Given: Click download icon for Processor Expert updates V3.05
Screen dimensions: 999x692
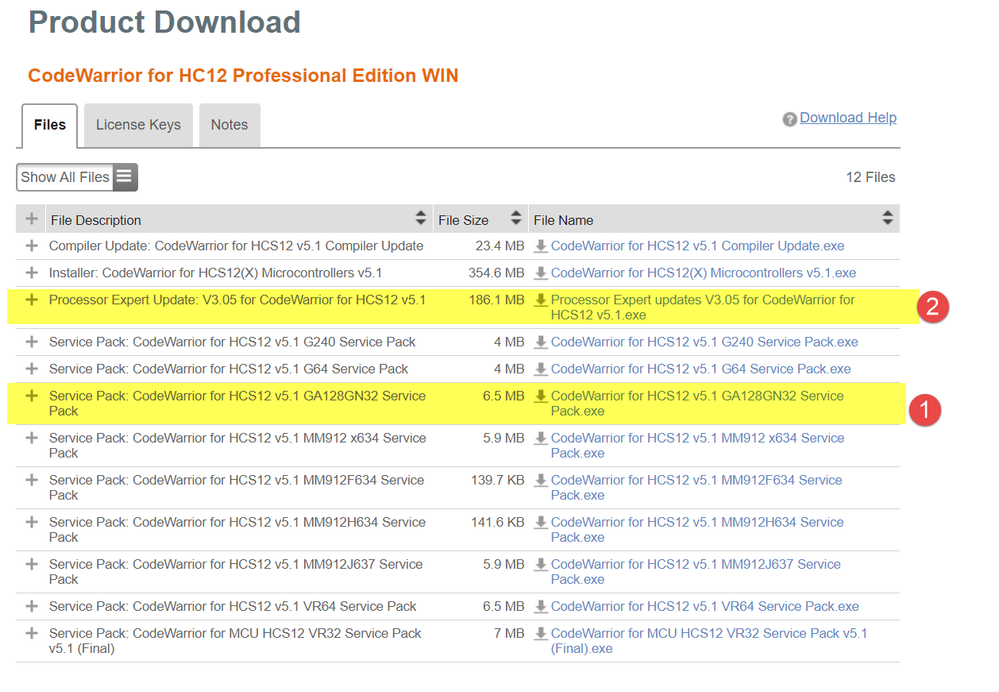Looking at the screenshot, I should coord(540,299).
